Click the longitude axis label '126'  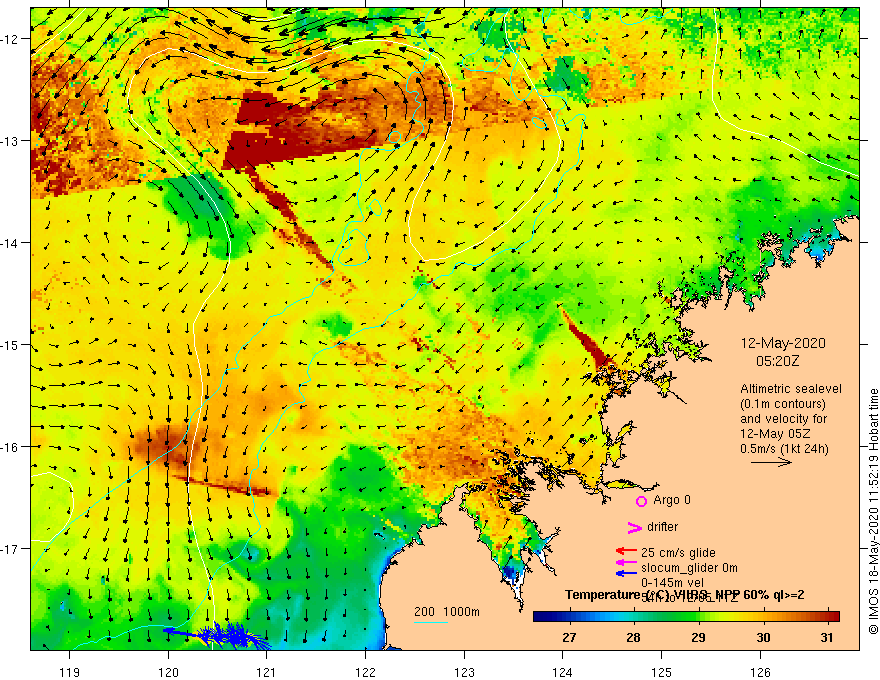coord(760,672)
